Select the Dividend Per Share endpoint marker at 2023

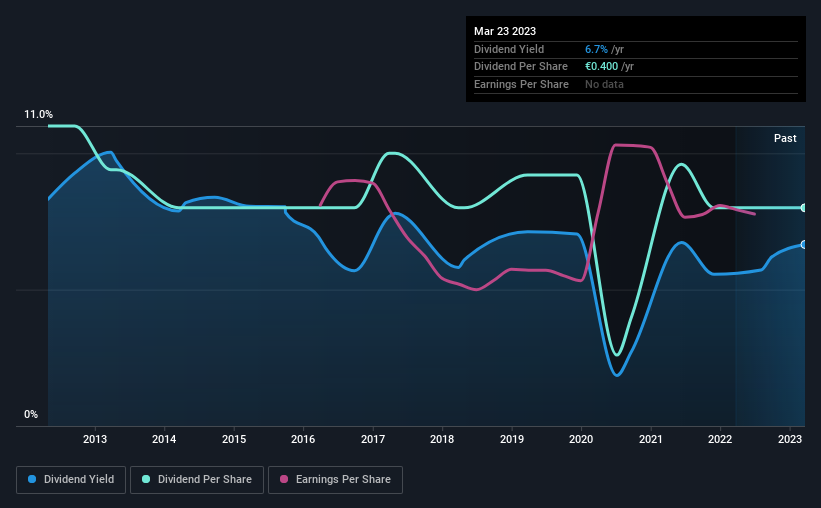[804, 208]
